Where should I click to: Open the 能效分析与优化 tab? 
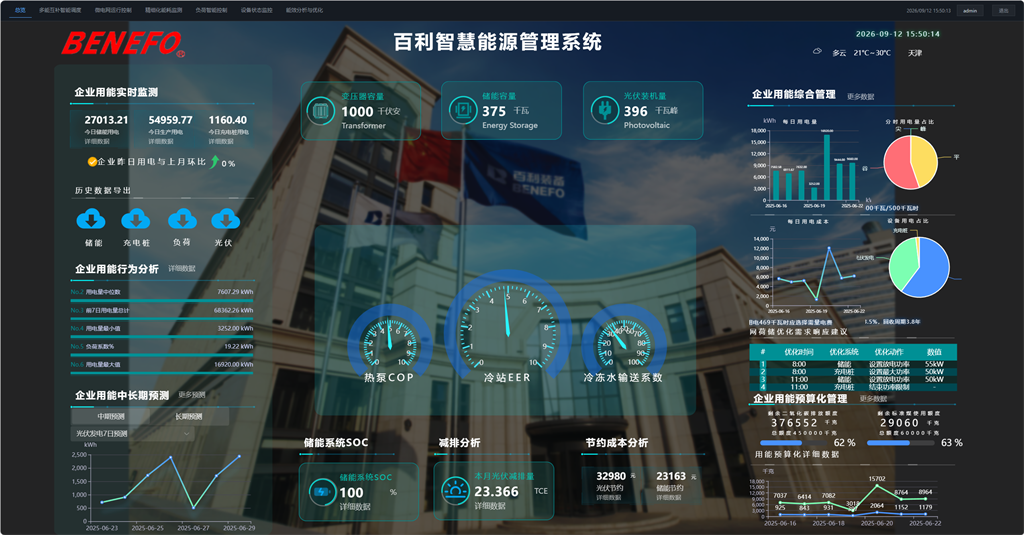[x=304, y=10]
